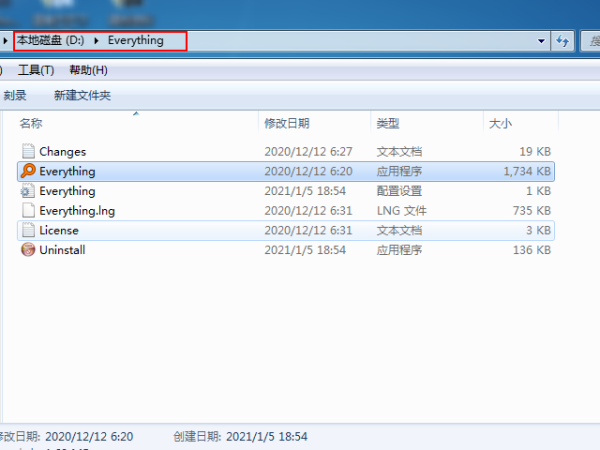Sort files by the 类型 column header
This screenshot has width=600, height=450.
pyautogui.click(x=388, y=123)
